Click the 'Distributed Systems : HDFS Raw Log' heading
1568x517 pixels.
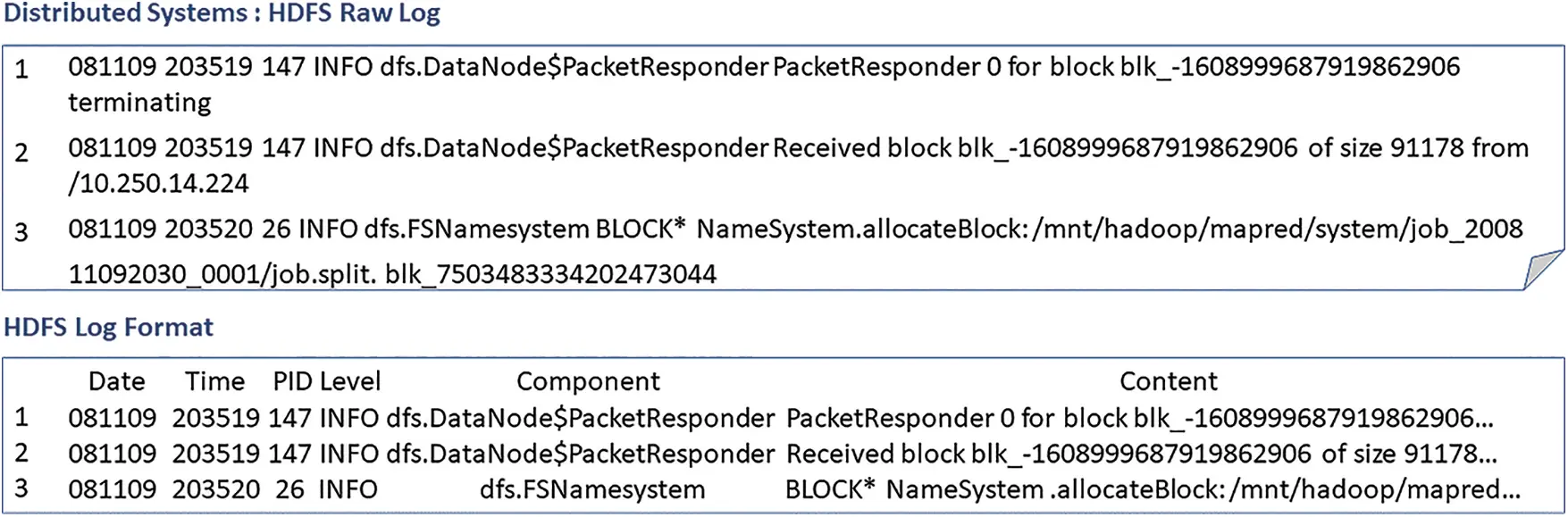click(222, 14)
